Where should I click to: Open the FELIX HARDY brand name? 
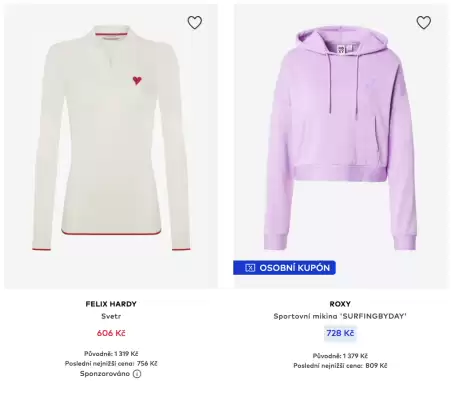111,304
